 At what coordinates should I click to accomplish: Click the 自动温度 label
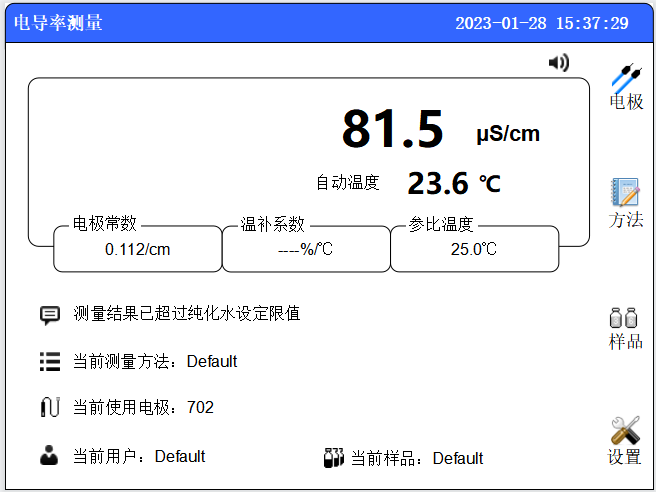pos(348,183)
